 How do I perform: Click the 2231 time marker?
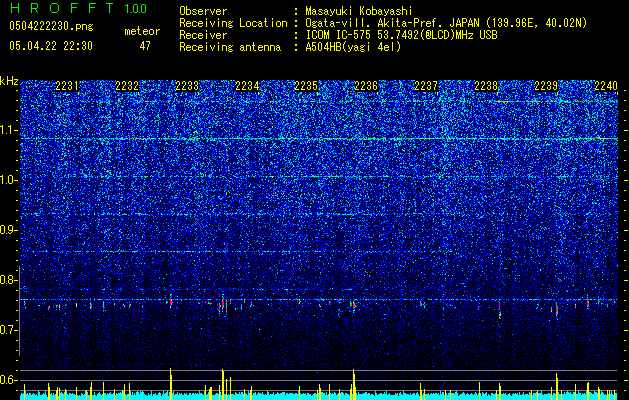tap(67, 86)
